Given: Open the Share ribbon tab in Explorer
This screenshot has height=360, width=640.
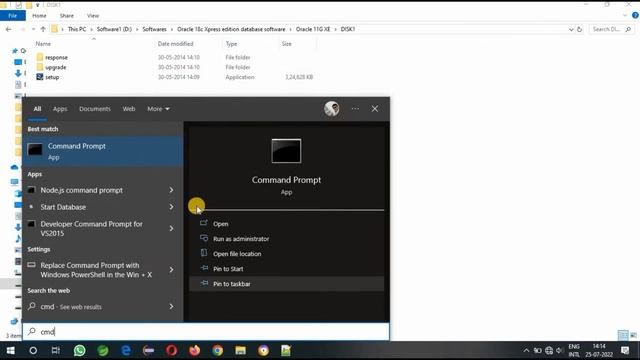Looking at the screenshot, I should tap(67, 16).
